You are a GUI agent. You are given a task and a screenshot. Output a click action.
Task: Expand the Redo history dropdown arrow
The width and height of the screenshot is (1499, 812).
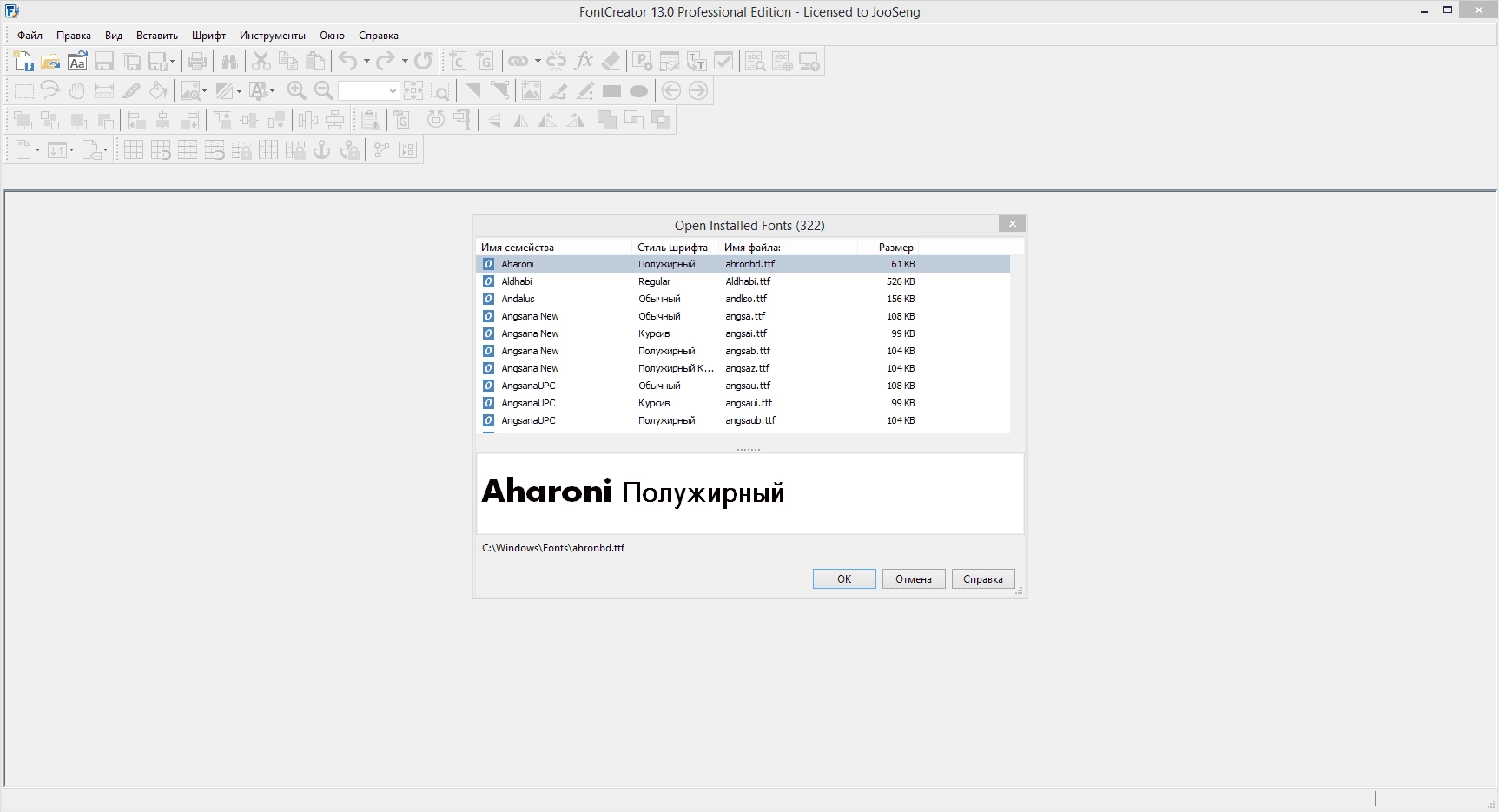pyautogui.click(x=405, y=61)
